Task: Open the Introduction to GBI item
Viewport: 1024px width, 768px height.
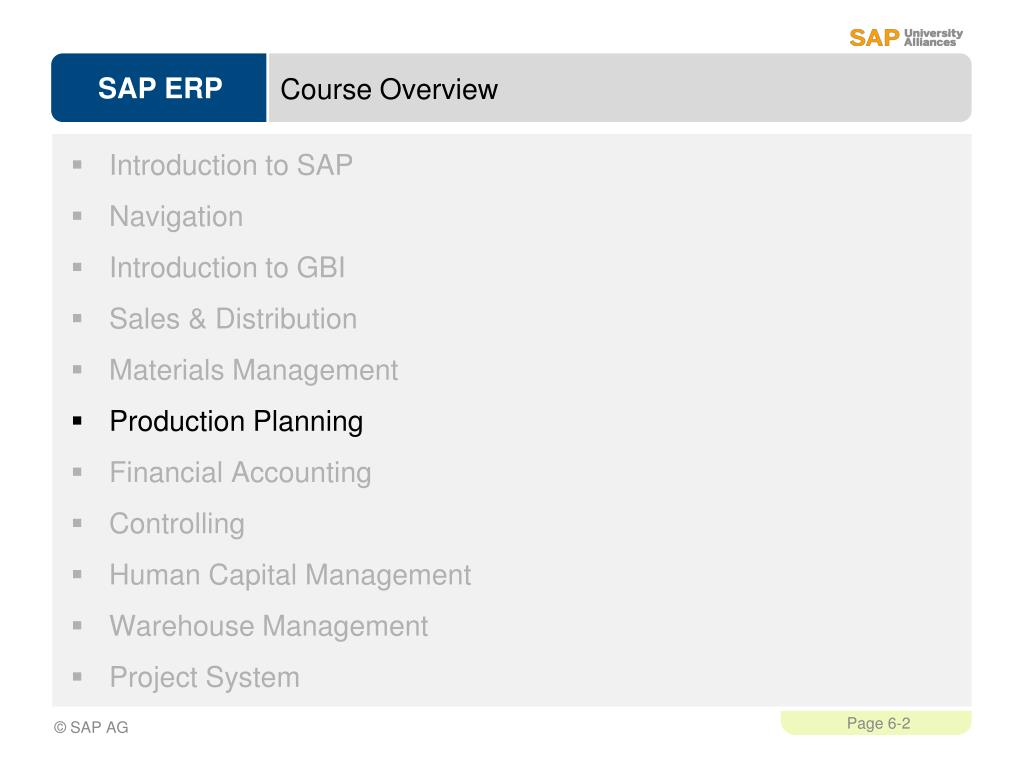Action: 227,267
